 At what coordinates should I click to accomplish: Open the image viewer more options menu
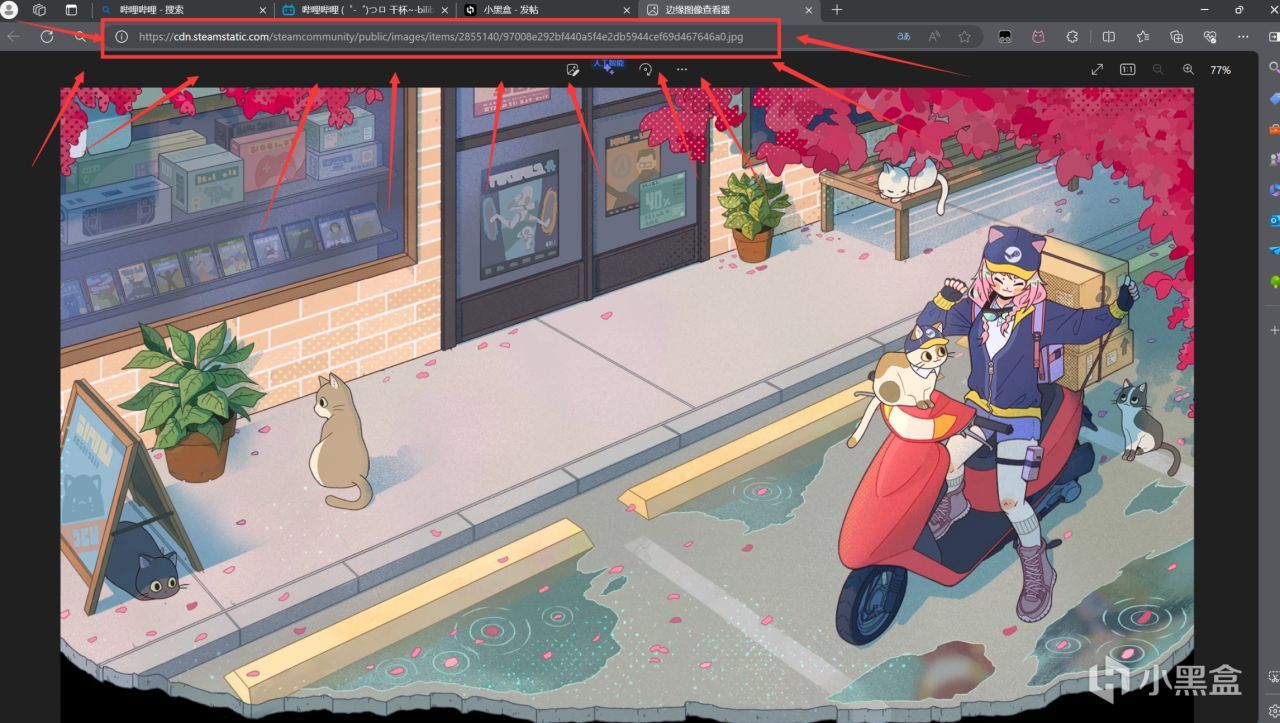click(x=682, y=70)
